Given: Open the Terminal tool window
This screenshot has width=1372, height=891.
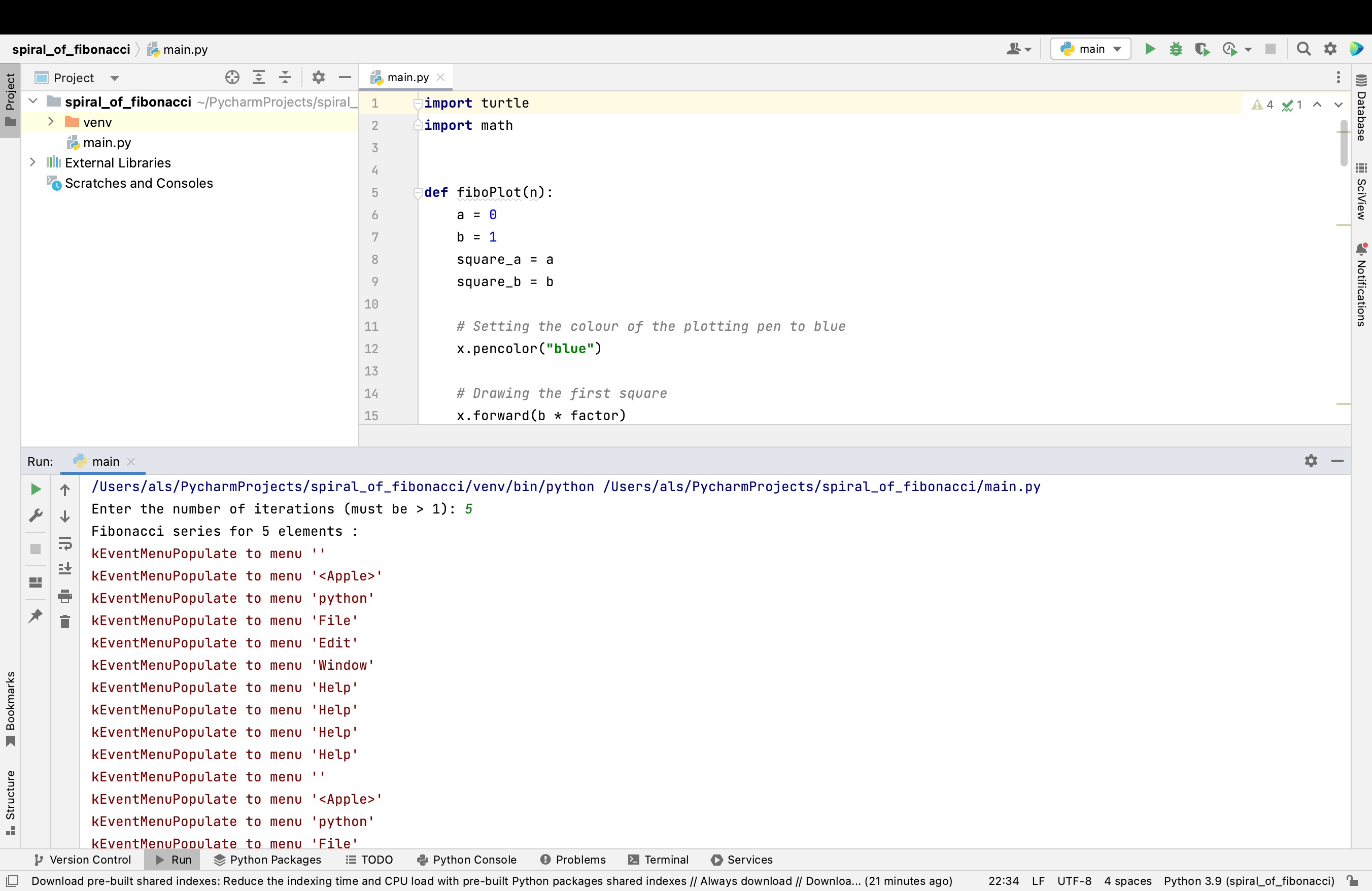Looking at the screenshot, I should pos(658,860).
